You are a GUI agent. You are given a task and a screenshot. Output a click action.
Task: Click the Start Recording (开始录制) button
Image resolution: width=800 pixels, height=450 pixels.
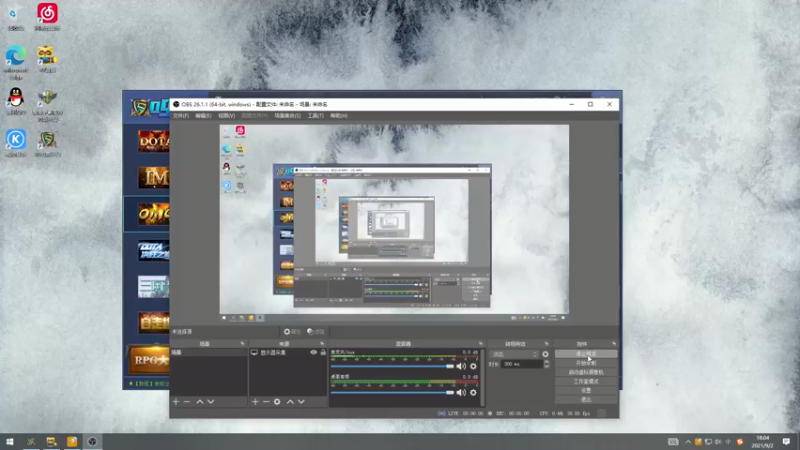coord(586,363)
